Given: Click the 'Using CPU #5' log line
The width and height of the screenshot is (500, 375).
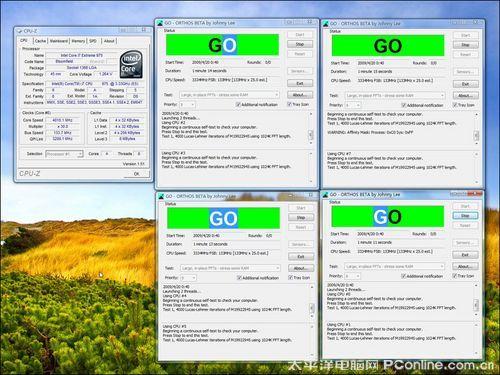Looking at the screenshot, I should point(174,326).
